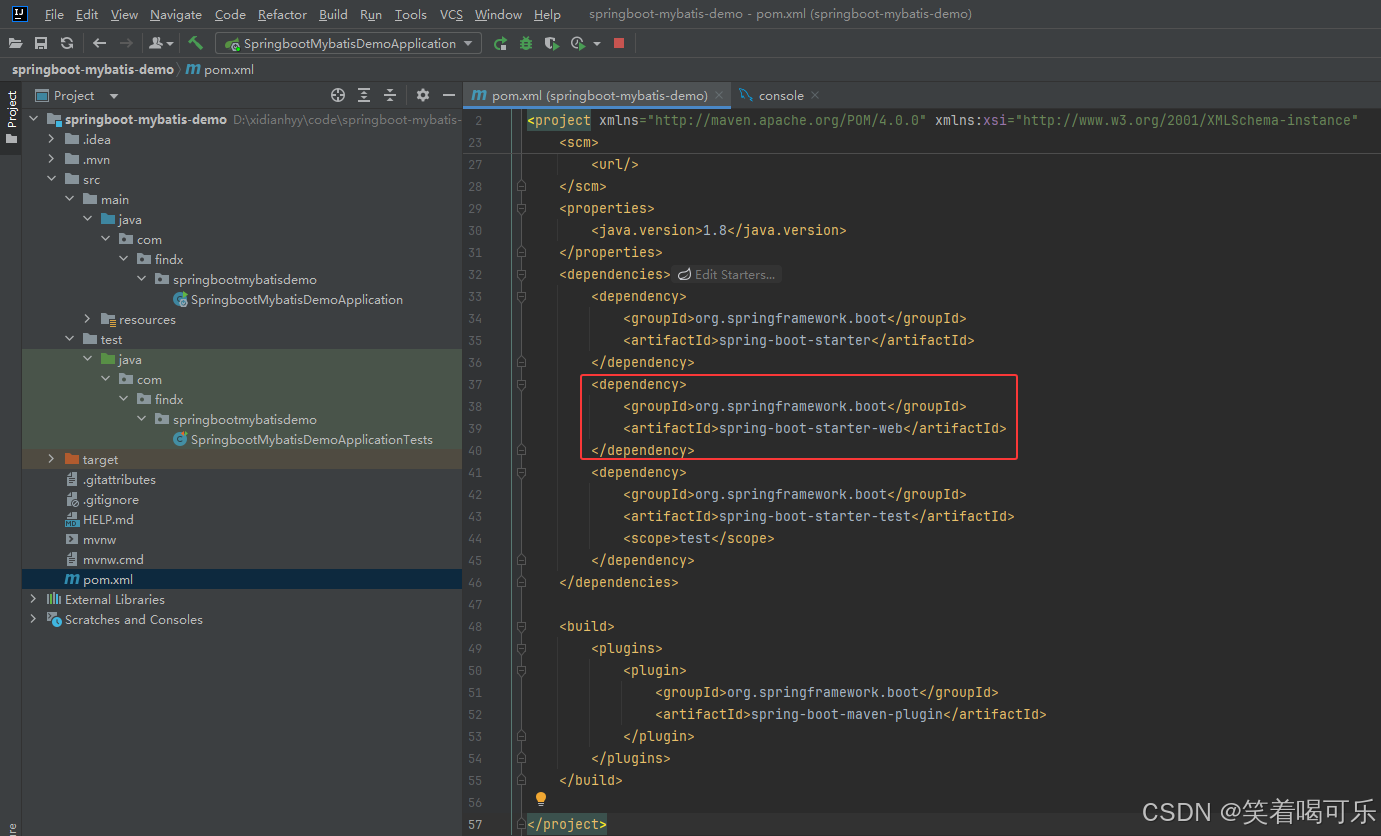Click the fold marker beside the <dependencies> line
The height and width of the screenshot is (836, 1381).
[521, 274]
